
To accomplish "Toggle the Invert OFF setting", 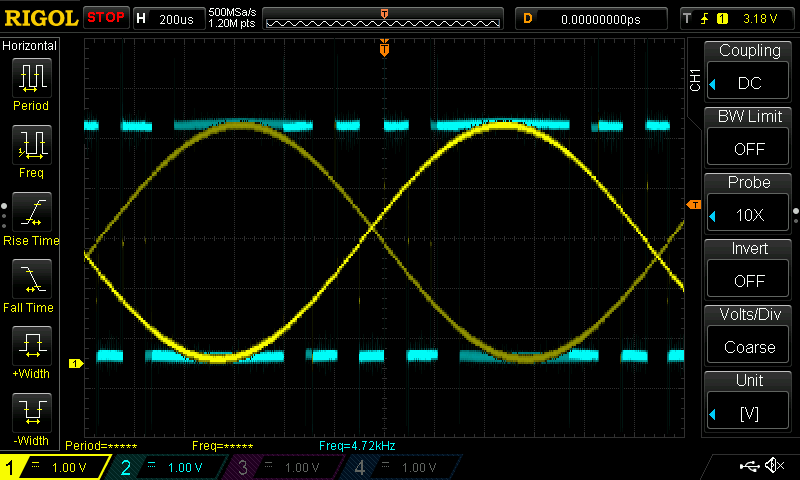I will (749, 270).
